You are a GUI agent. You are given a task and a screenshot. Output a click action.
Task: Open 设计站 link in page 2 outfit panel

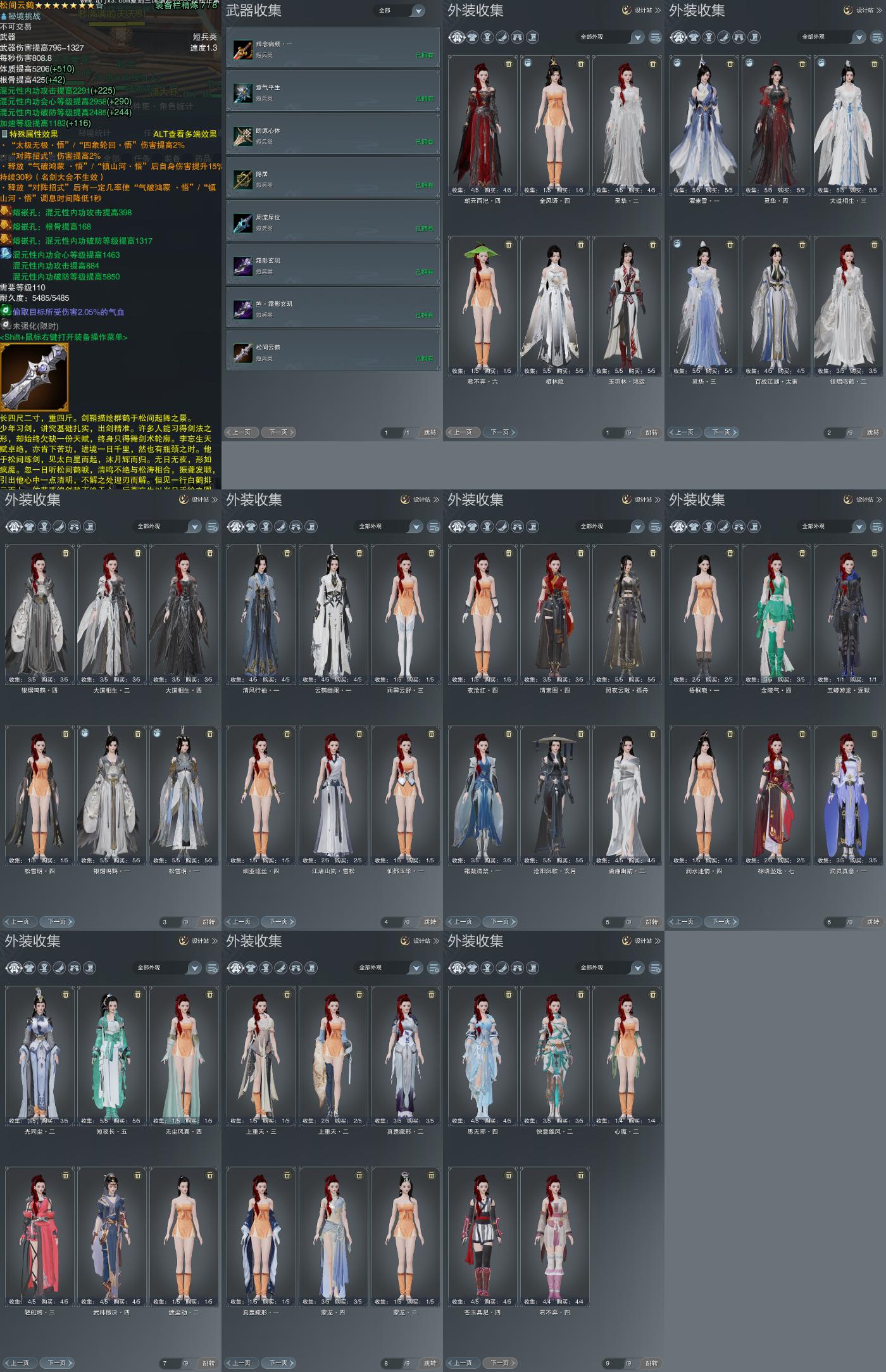click(863, 10)
